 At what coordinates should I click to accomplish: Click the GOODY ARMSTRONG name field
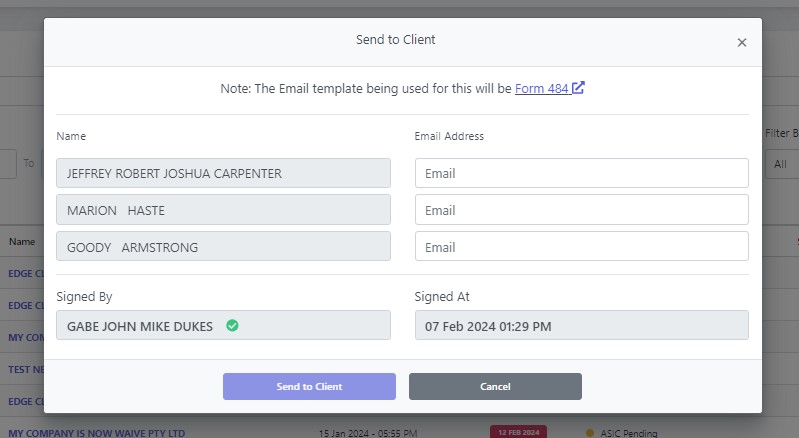pos(223,247)
